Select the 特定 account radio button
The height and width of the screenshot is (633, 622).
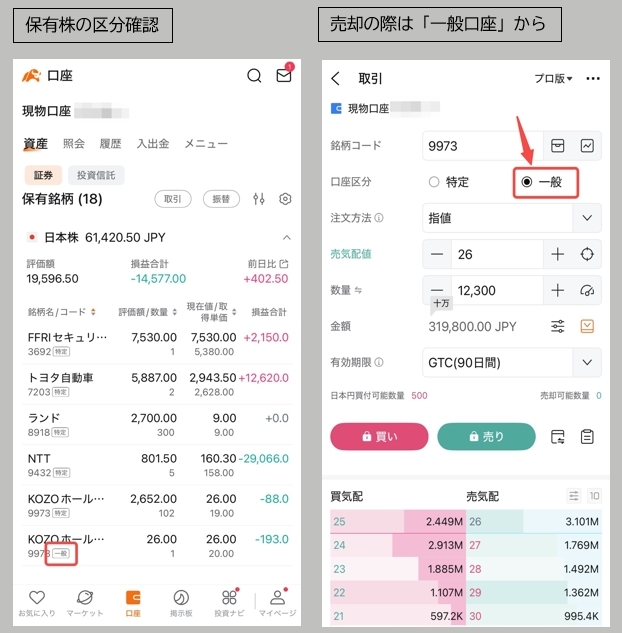click(x=434, y=182)
